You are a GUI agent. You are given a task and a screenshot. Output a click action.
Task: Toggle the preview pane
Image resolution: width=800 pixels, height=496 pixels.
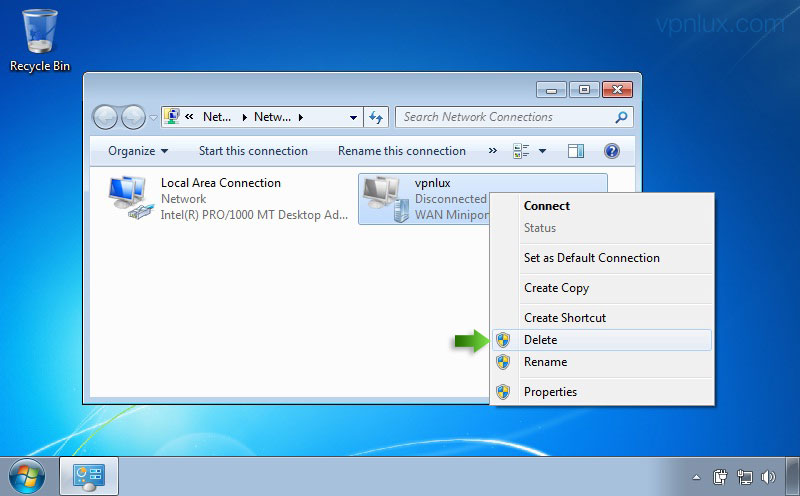coord(576,151)
